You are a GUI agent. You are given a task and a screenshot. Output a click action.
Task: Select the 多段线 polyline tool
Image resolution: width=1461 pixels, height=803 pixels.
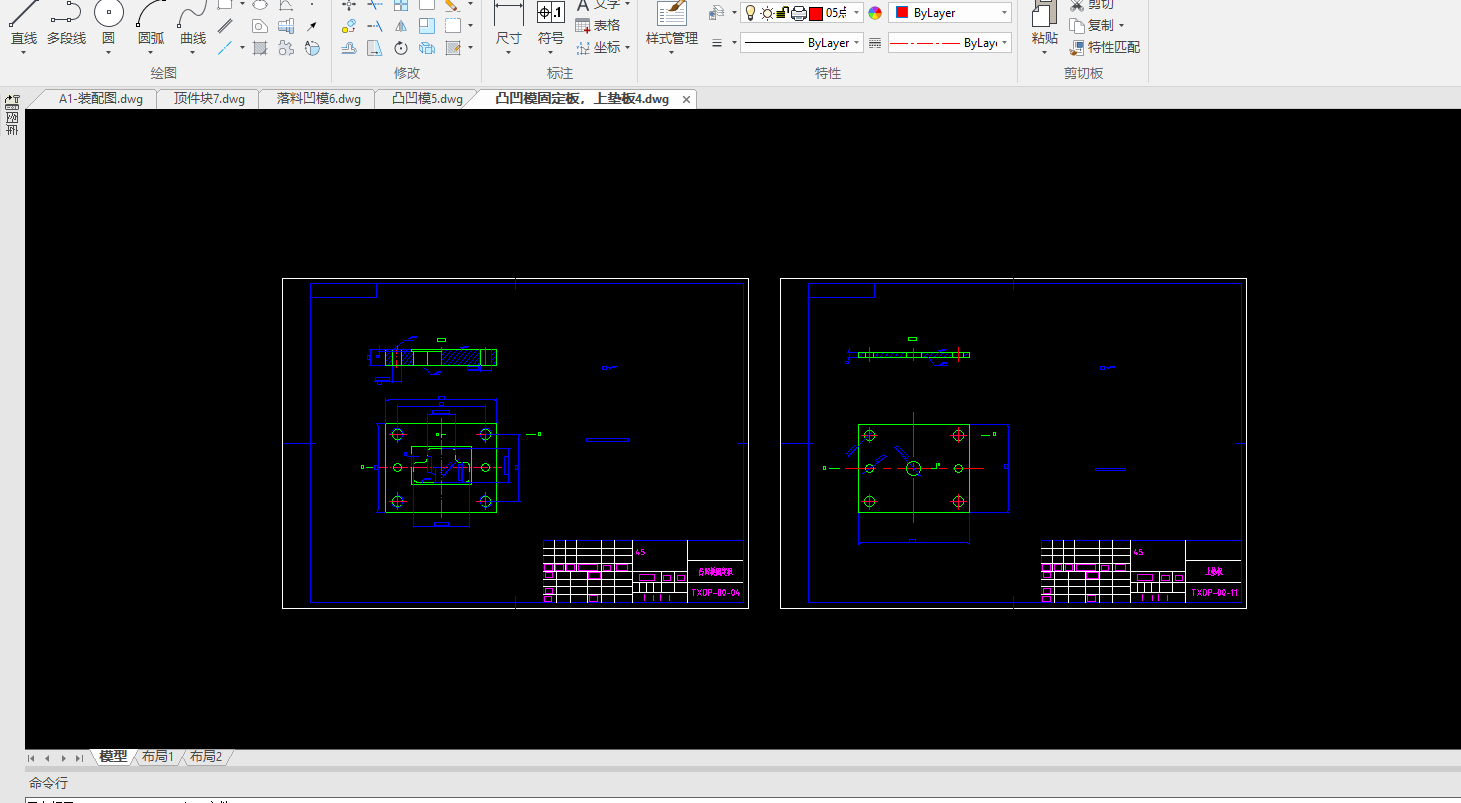pos(66,22)
